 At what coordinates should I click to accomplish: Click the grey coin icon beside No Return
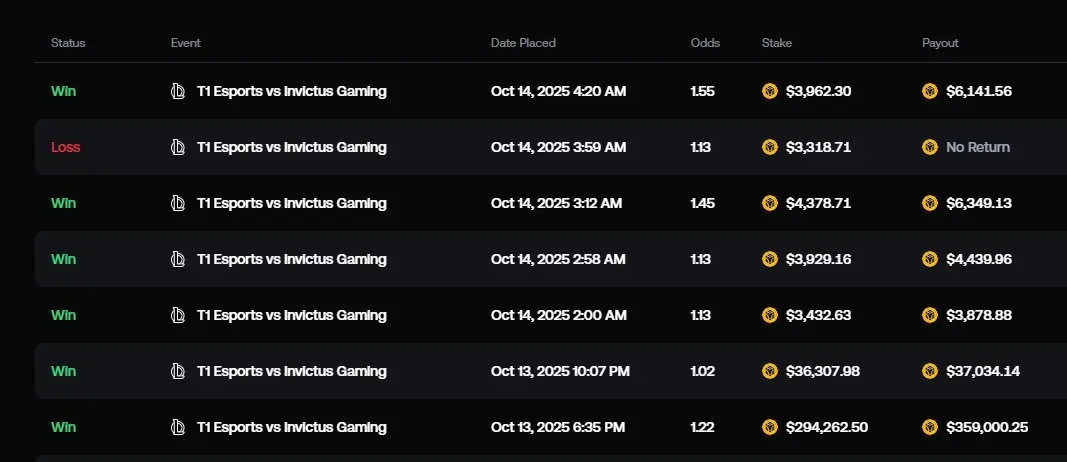click(x=930, y=147)
